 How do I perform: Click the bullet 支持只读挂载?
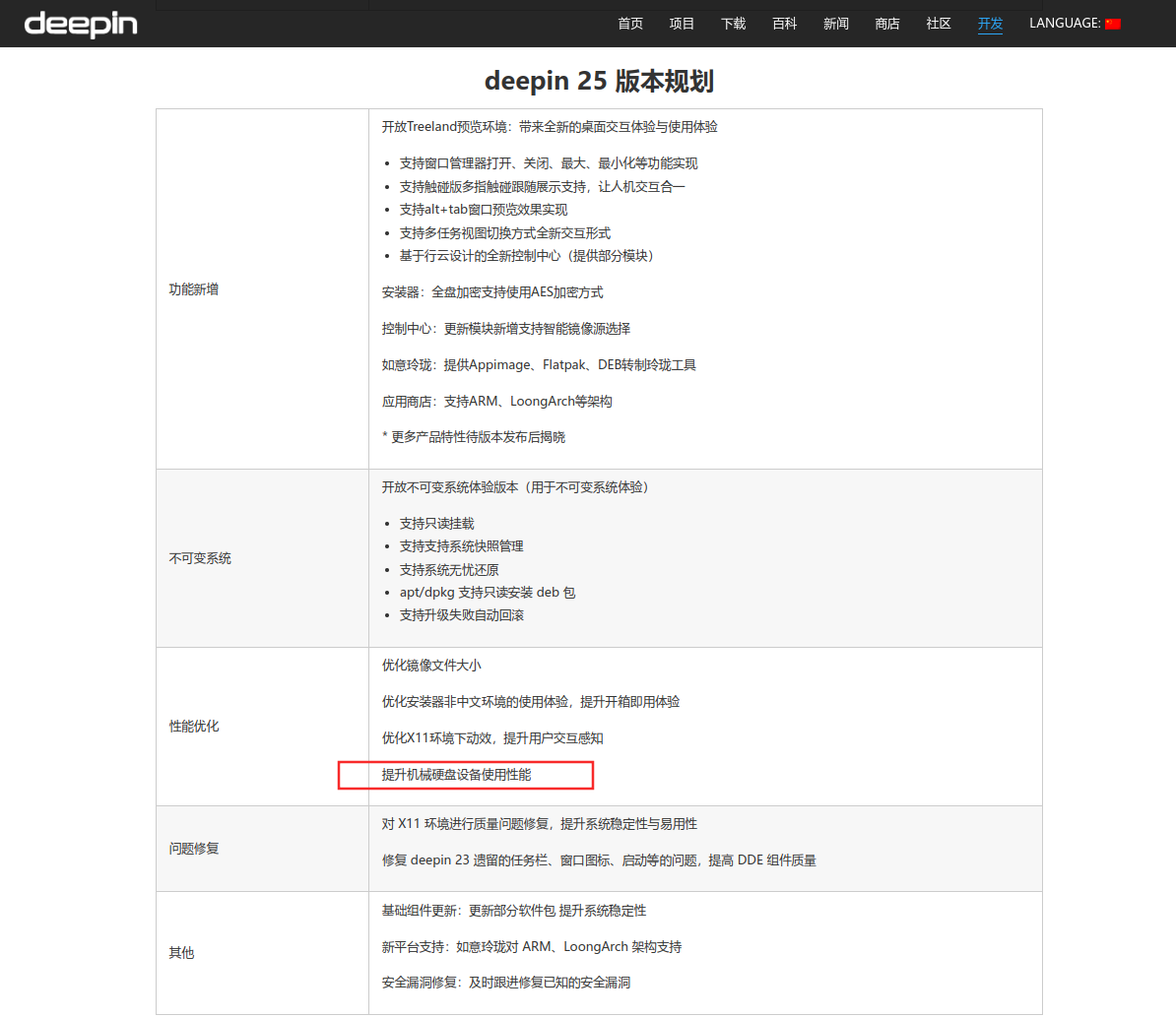437,523
